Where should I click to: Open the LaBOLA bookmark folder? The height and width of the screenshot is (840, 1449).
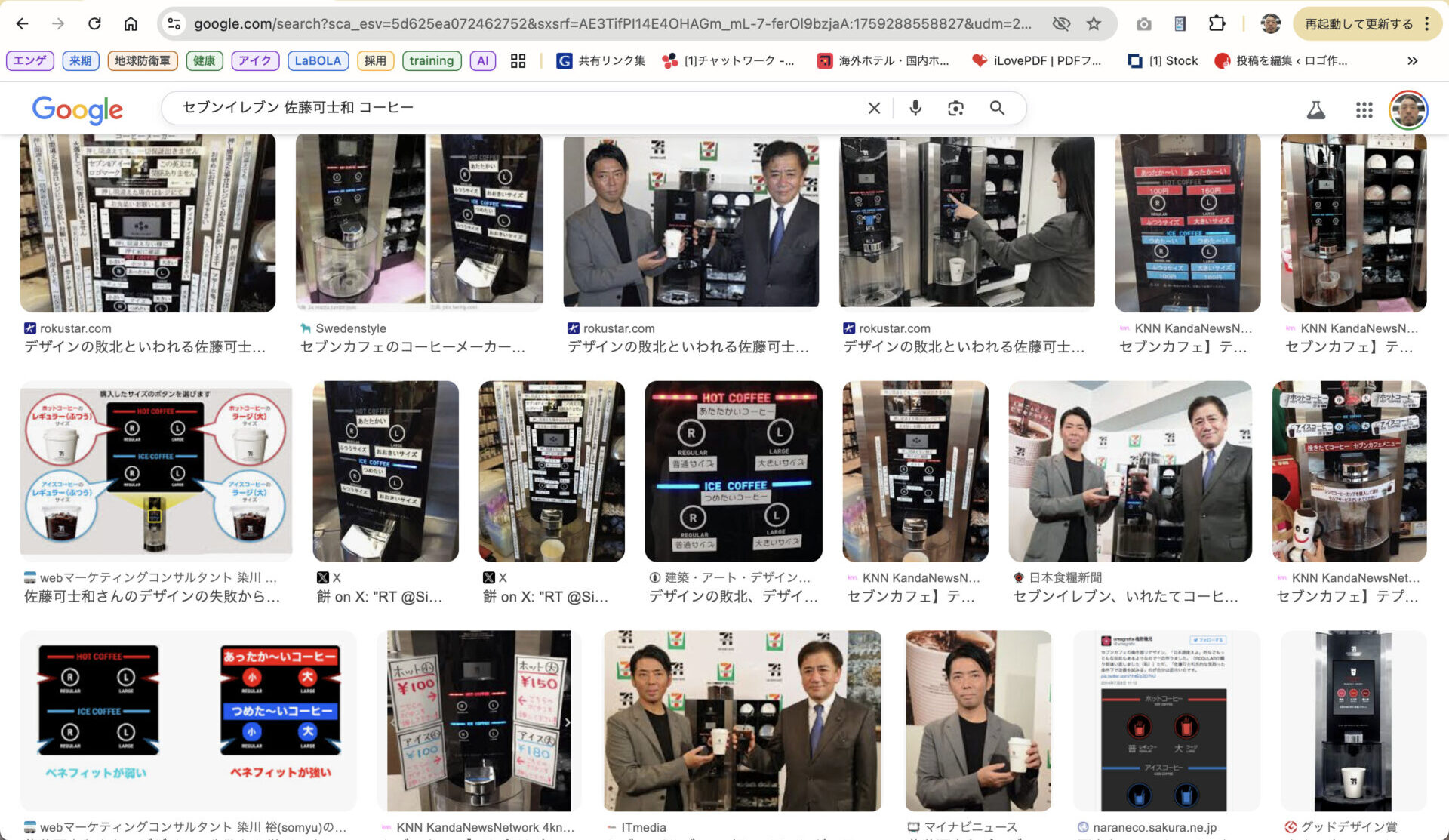318,60
